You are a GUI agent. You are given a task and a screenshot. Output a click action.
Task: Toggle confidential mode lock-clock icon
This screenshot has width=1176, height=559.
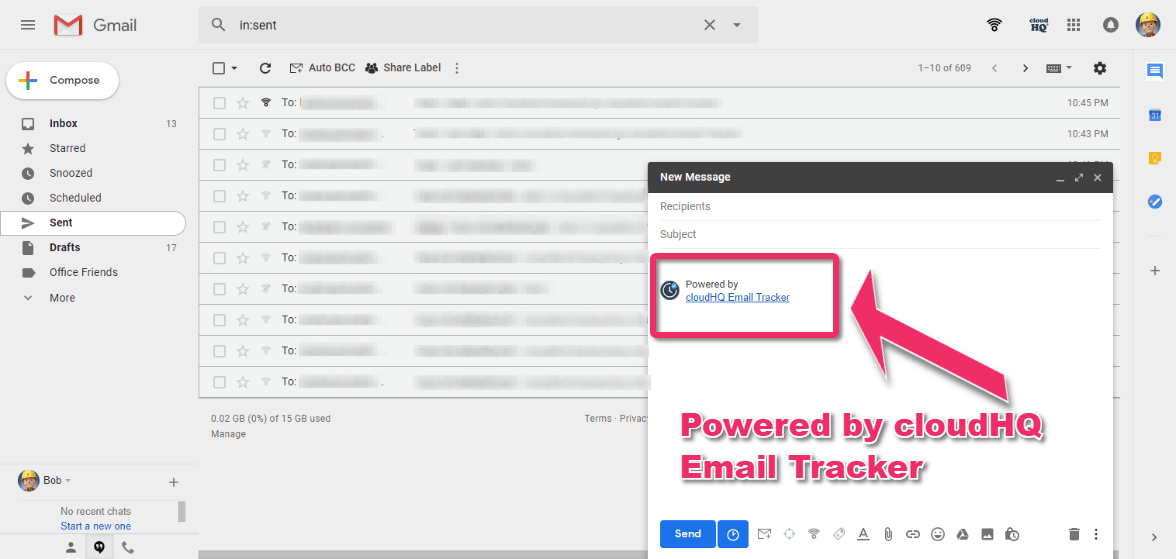tap(1012, 534)
